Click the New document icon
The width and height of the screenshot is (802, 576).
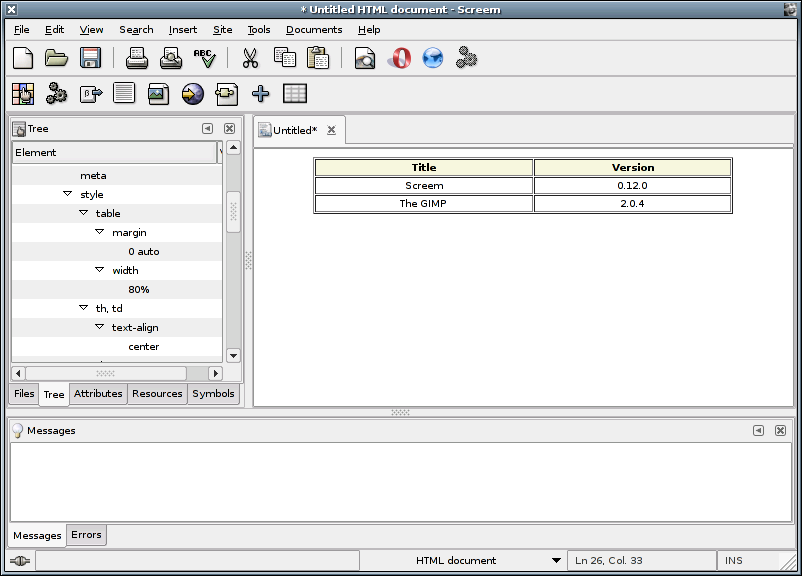click(x=23, y=58)
